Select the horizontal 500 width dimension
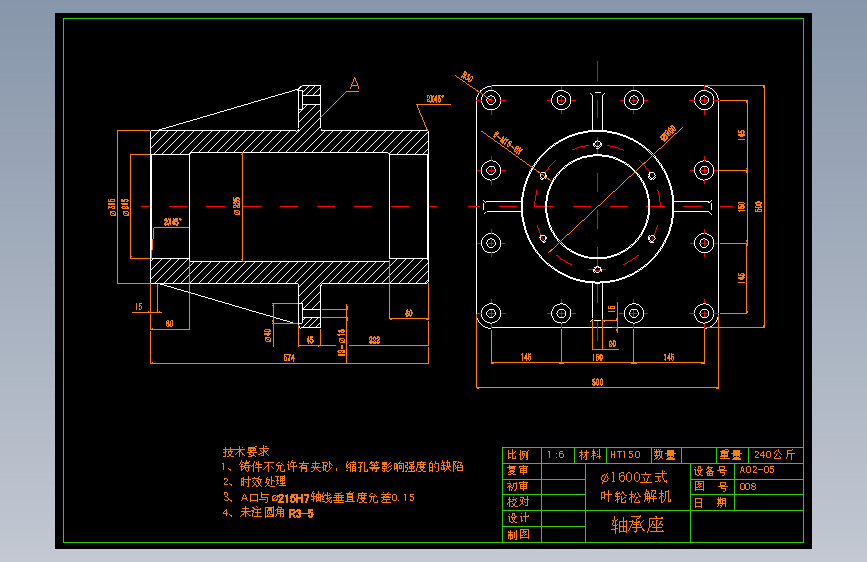867x562 pixels. tap(598, 382)
